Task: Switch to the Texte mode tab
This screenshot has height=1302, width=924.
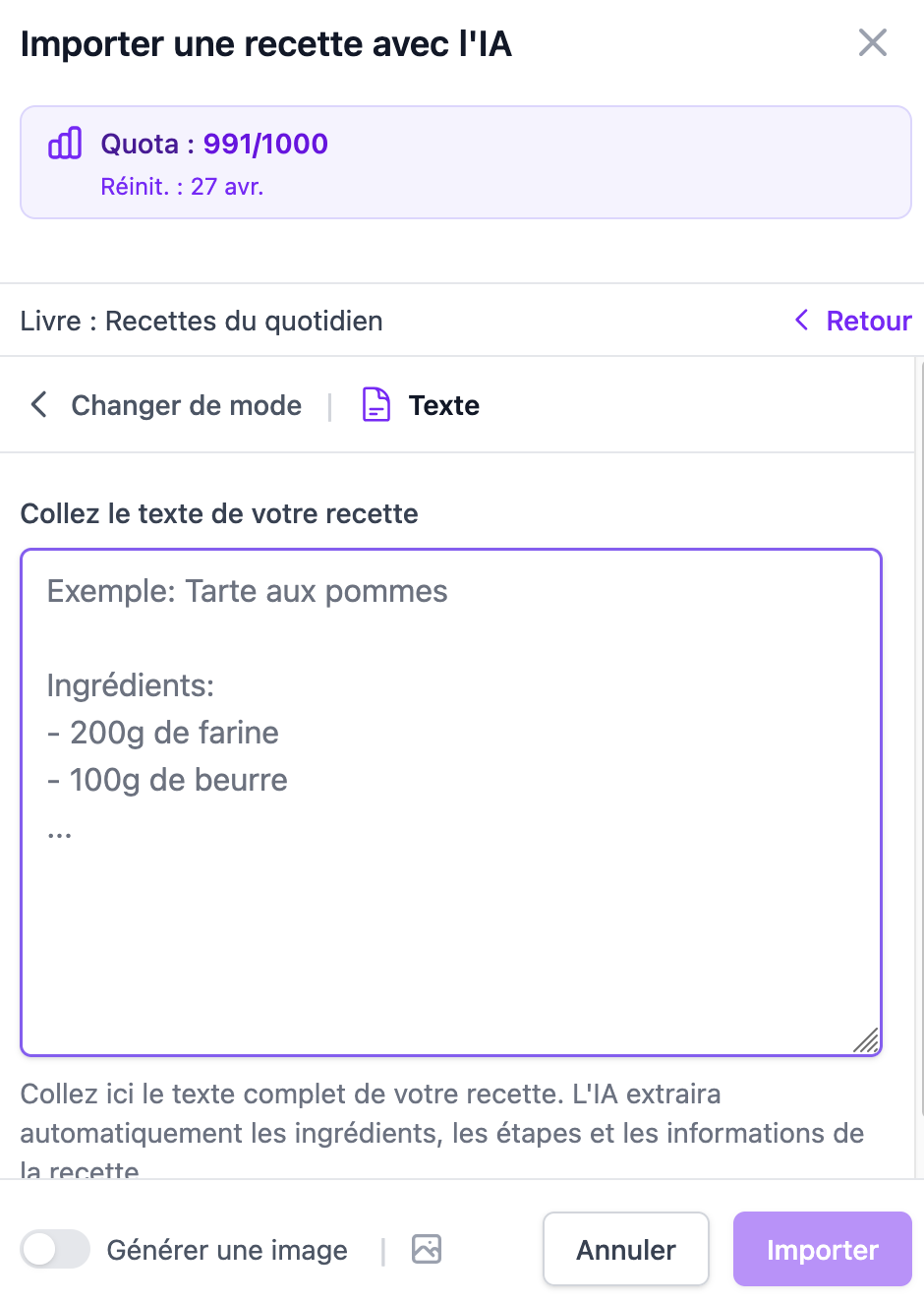Action: 443,404
